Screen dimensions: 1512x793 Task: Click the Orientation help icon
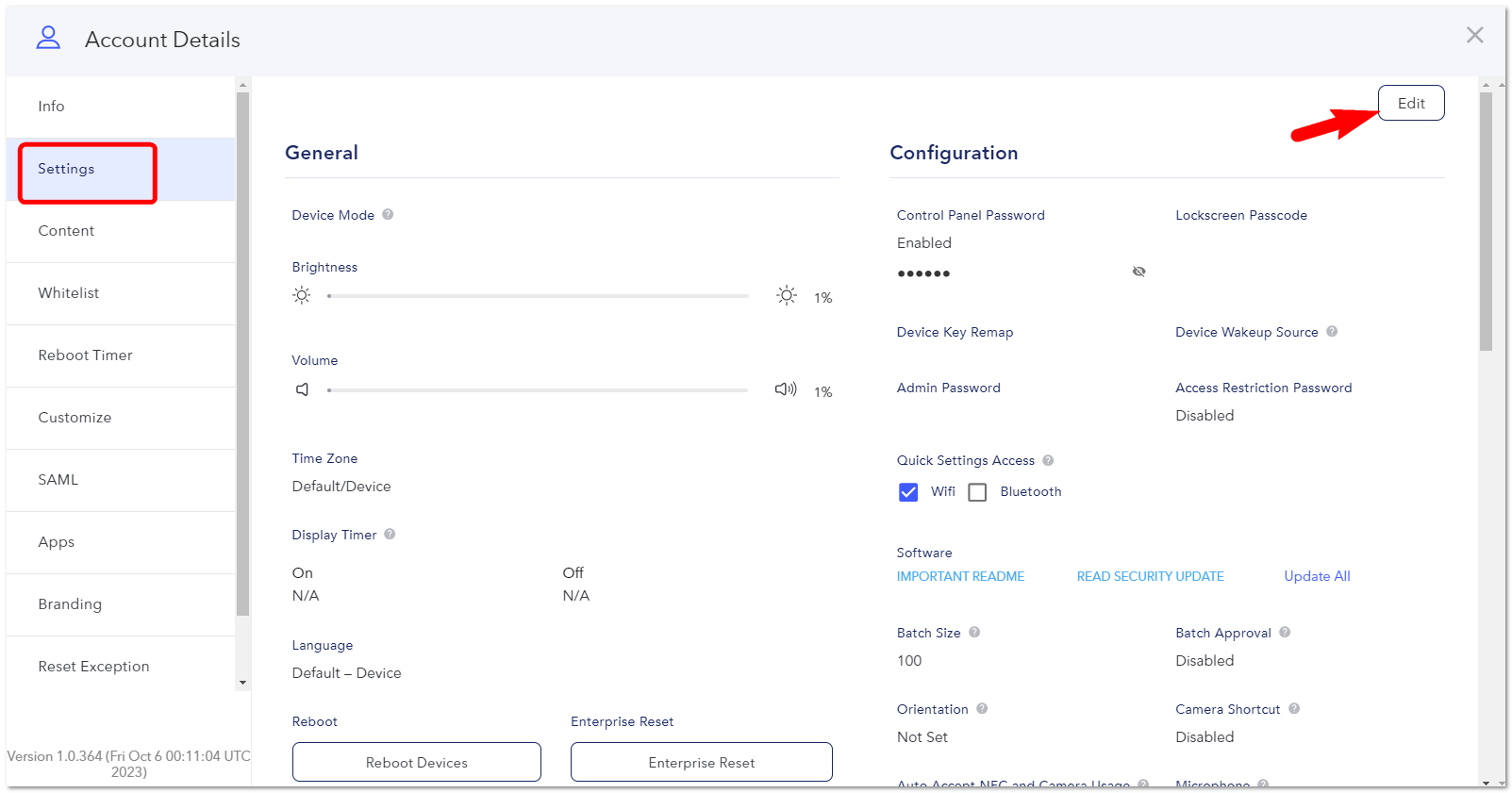982,709
